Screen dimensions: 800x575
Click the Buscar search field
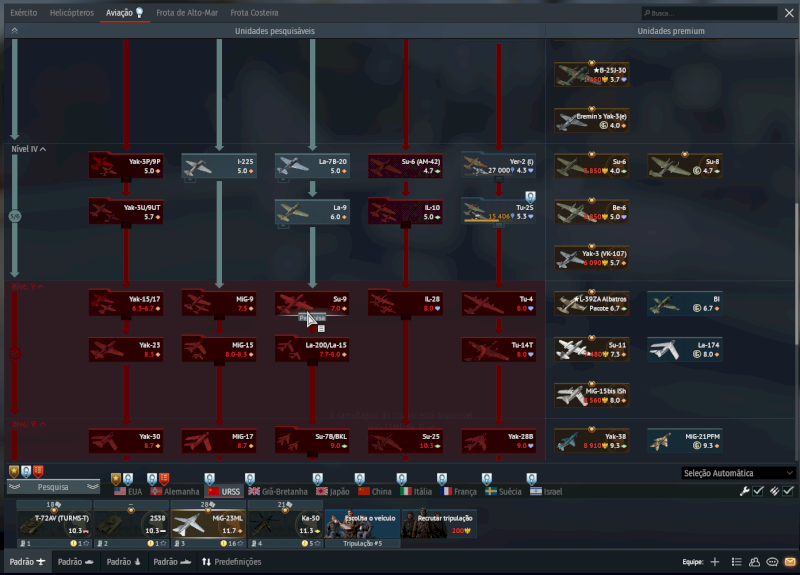(710, 13)
